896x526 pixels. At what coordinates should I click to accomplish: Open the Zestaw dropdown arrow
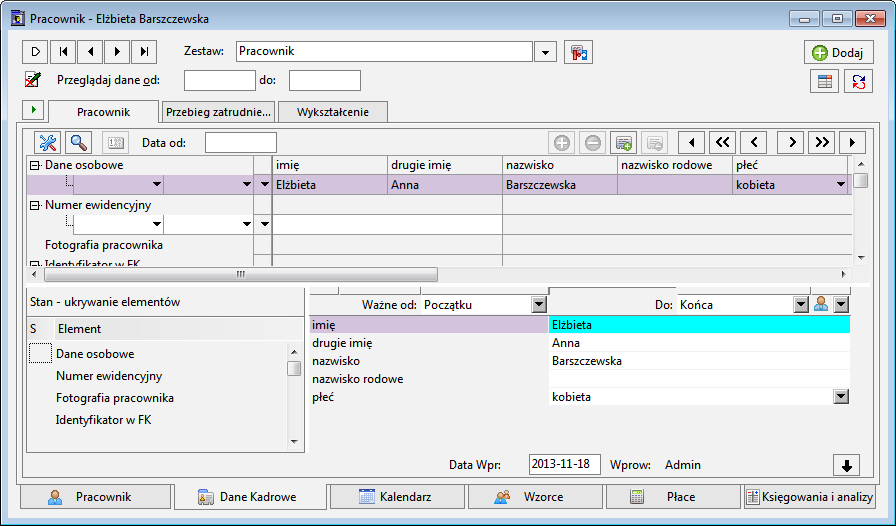545,52
